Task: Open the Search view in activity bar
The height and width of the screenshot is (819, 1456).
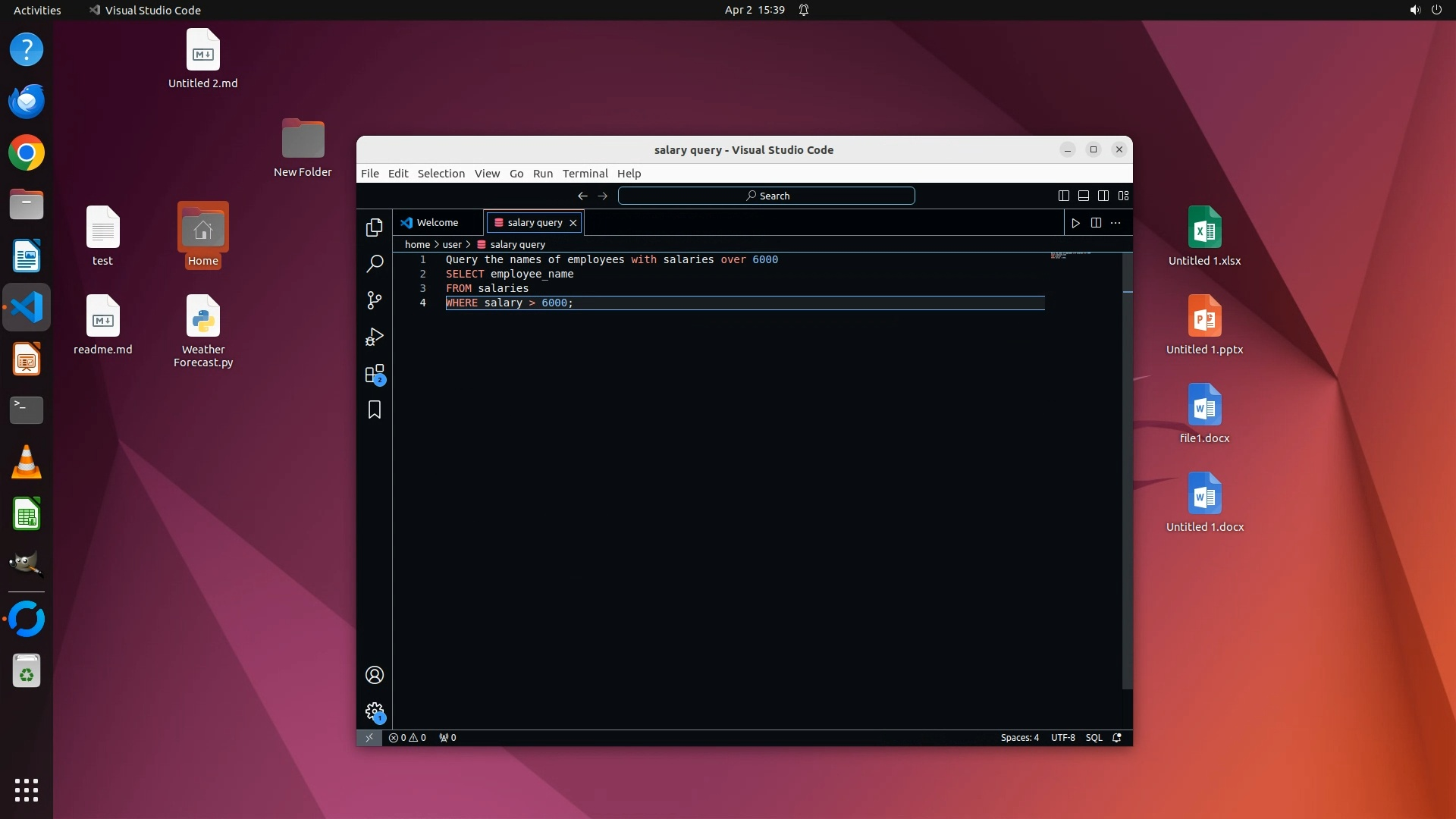Action: (x=375, y=264)
